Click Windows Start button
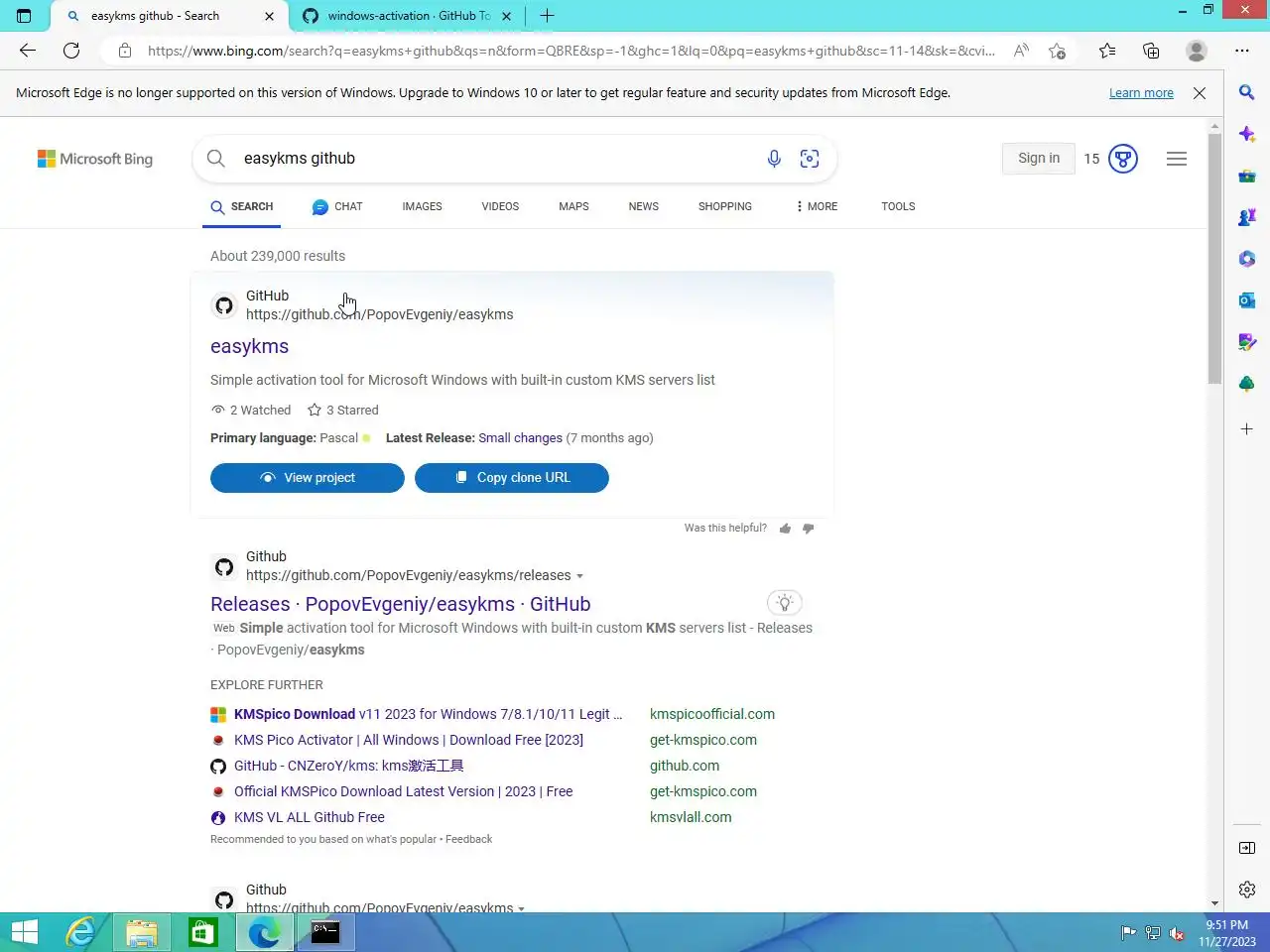 point(24,932)
